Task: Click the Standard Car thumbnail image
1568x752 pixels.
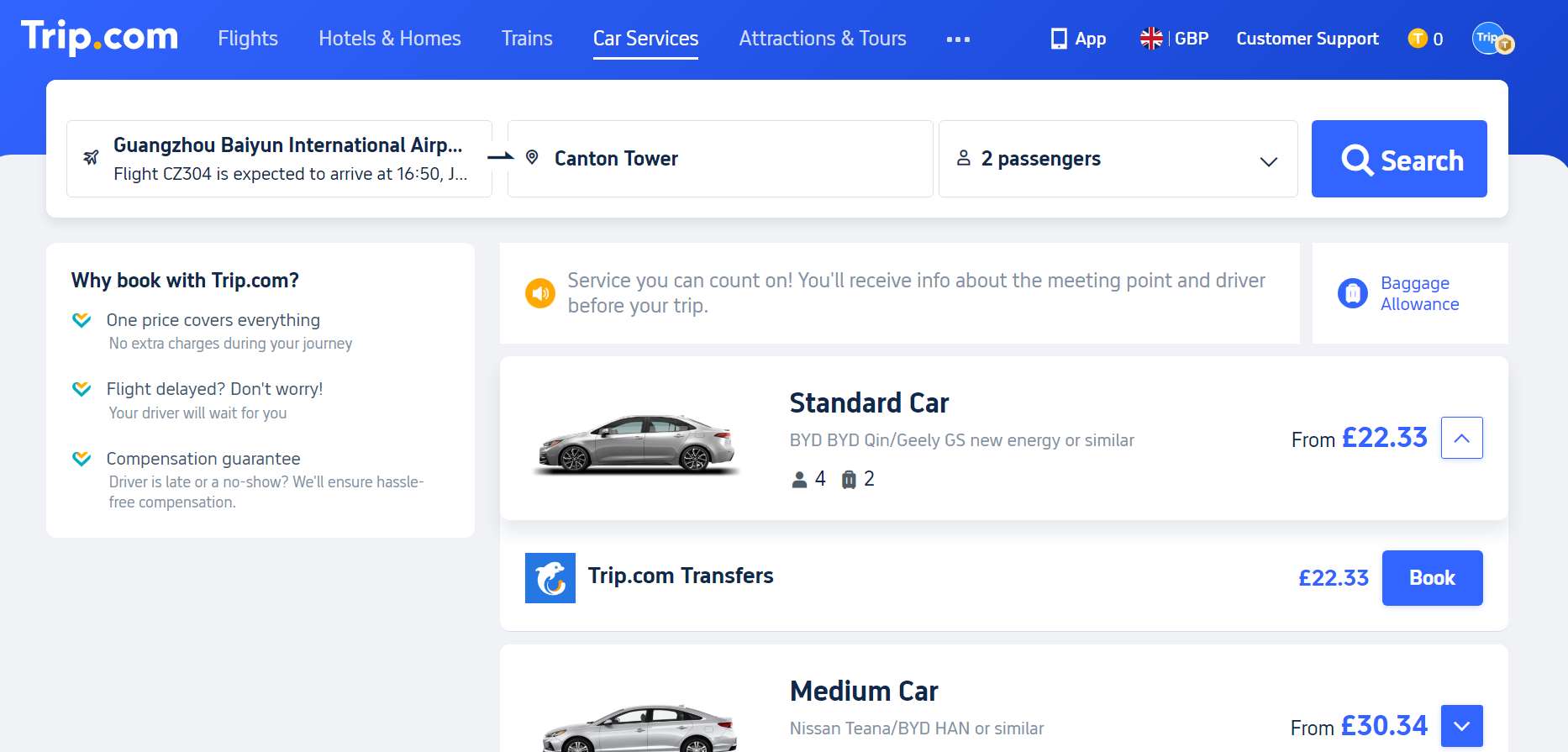Action: pyautogui.click(x=637, y=444)
